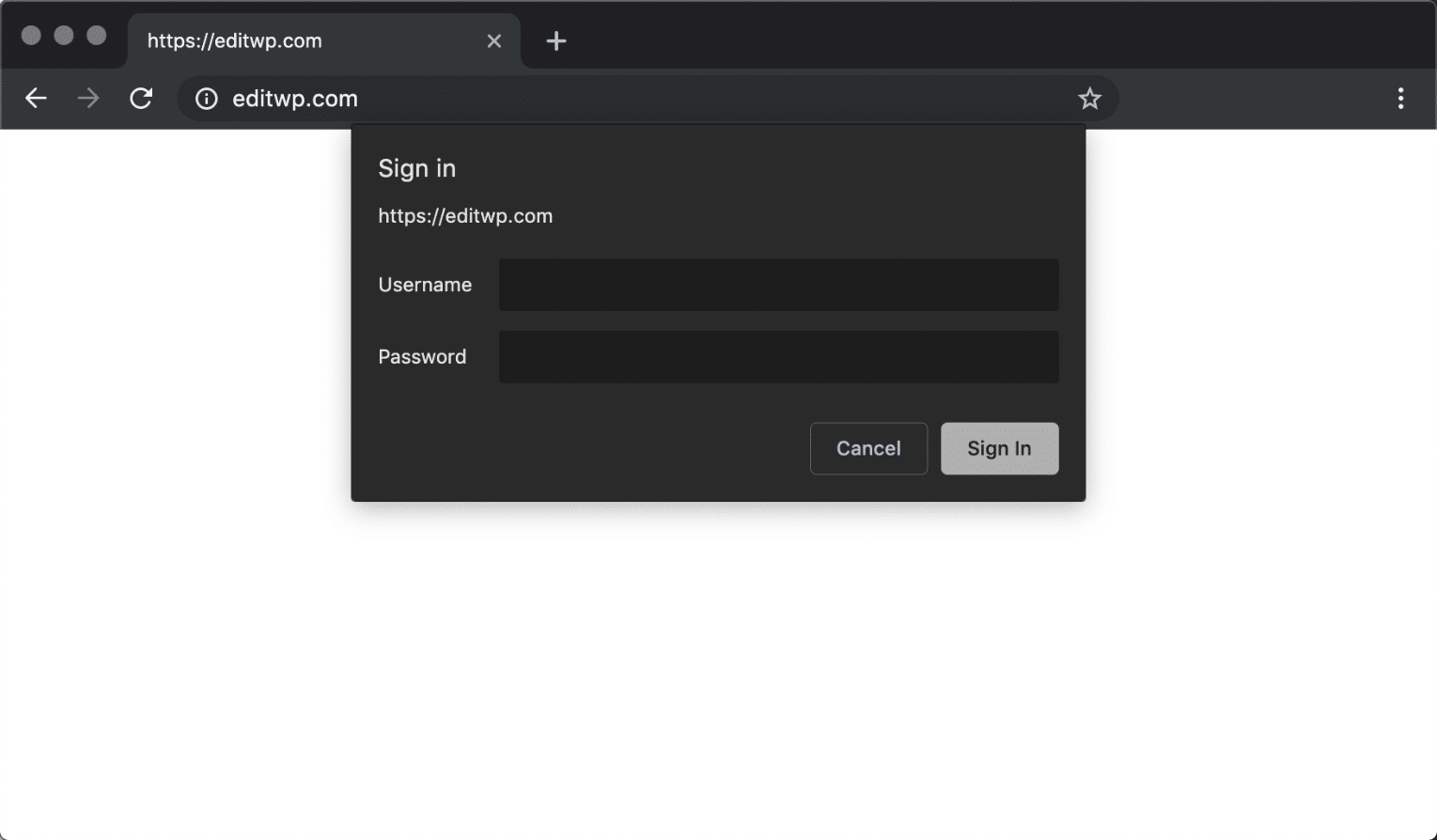Click inside the Password input field
Viewport: 1437px width, 840px height.
tap(778, 357)
